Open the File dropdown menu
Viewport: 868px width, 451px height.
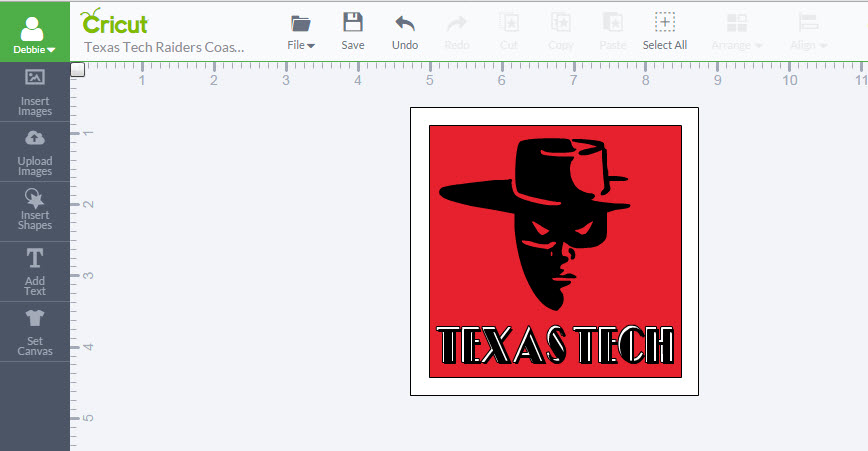click(x=300, y=45)
